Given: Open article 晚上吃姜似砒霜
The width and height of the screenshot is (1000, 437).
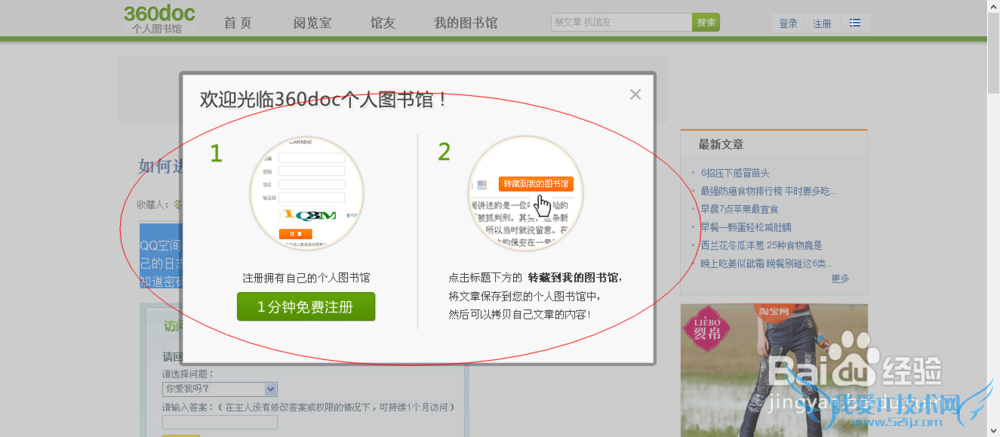Looking at the screenshot, I should [x=767, y=263].
